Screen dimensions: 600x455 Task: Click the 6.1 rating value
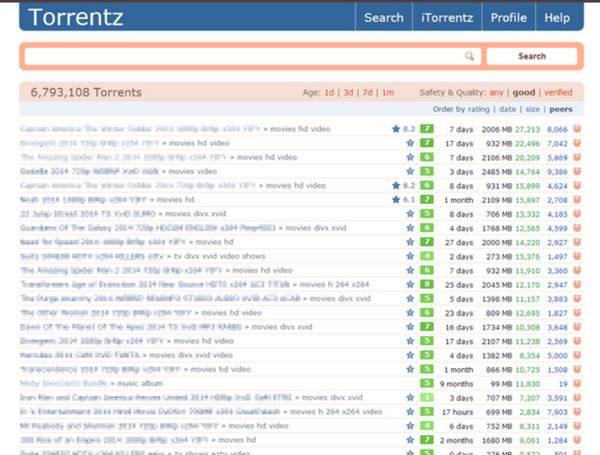coord(409,200)
